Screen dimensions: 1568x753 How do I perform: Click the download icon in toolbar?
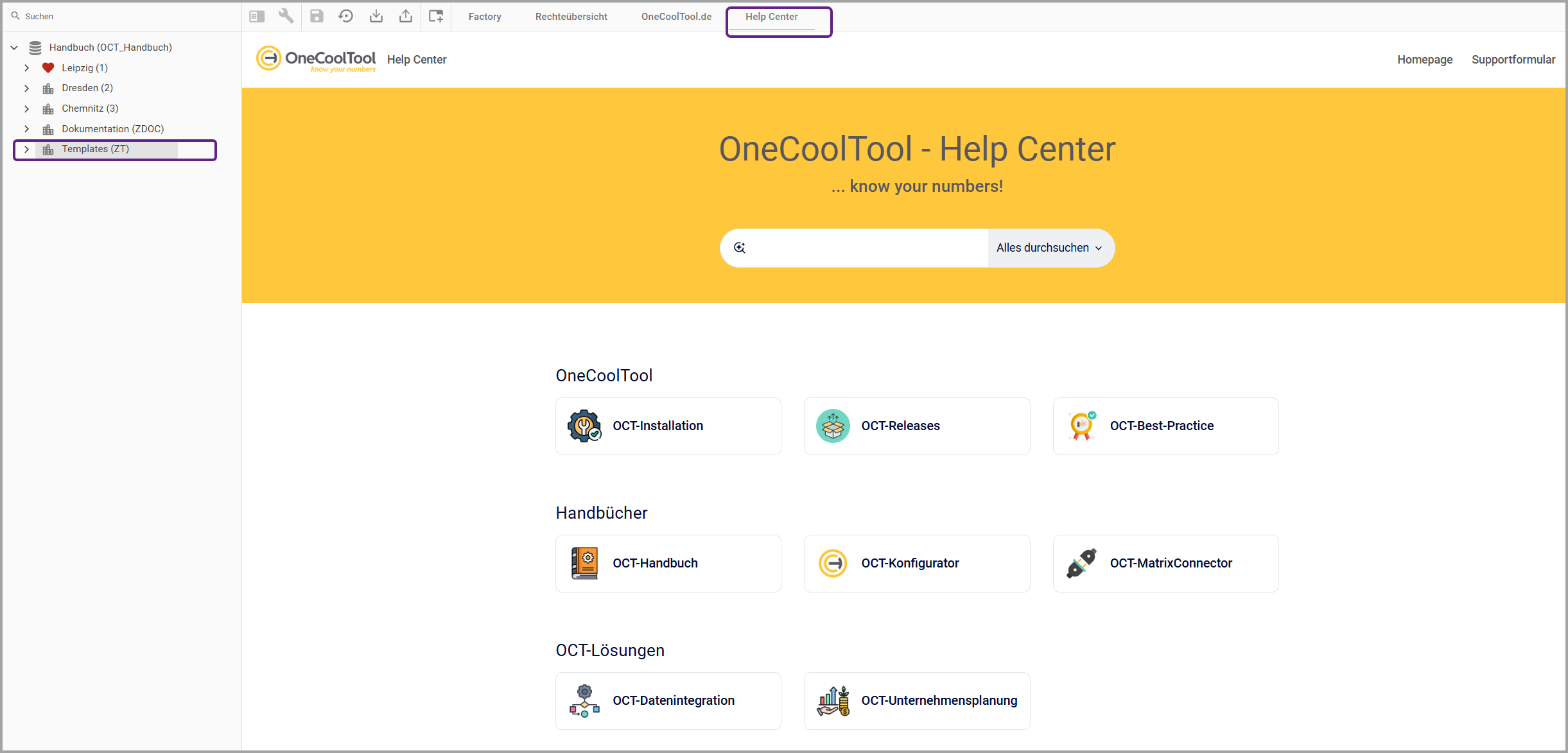point(376,16)
